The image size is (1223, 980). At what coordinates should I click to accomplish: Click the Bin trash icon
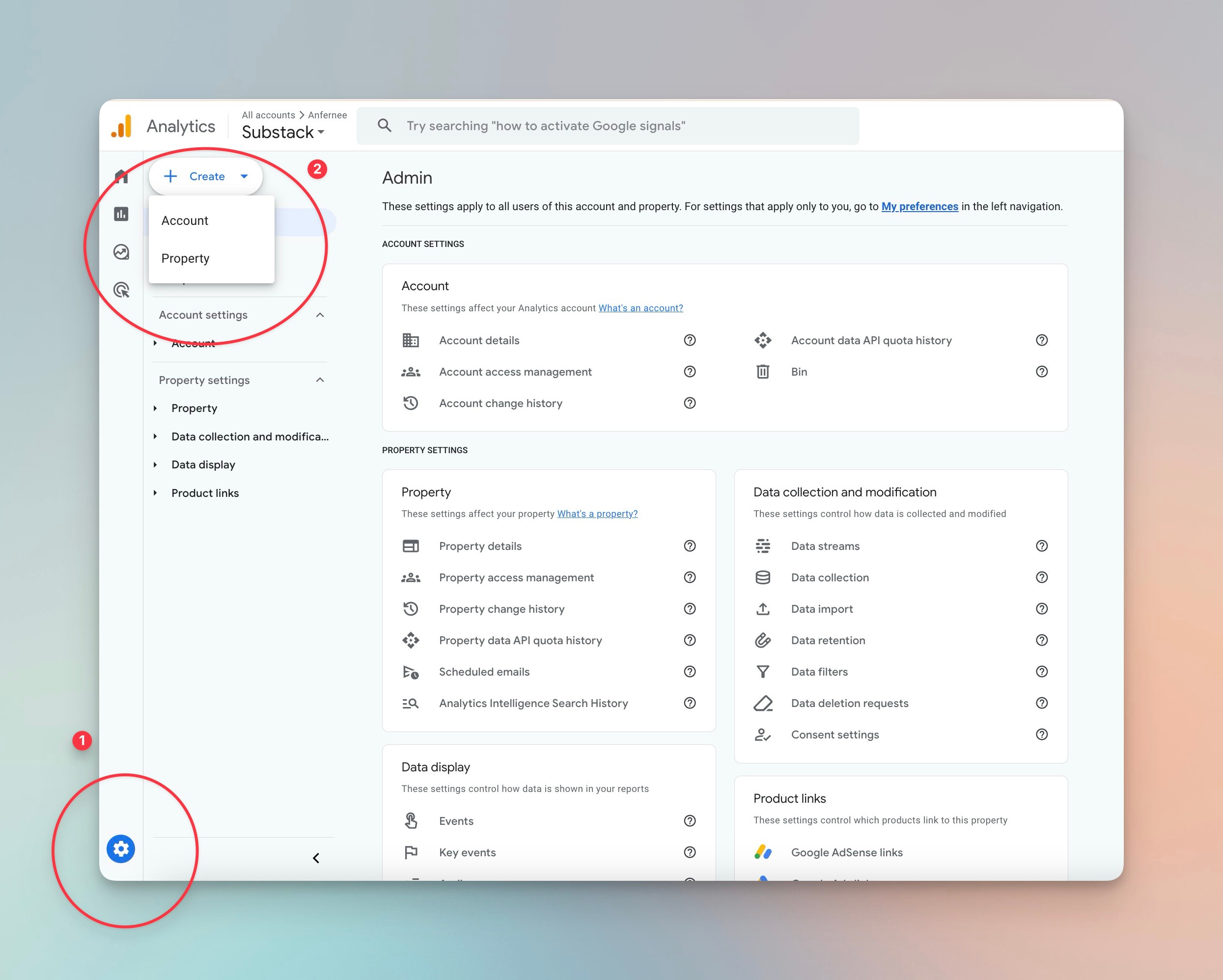pyautogui.click(x=762, y=372)
